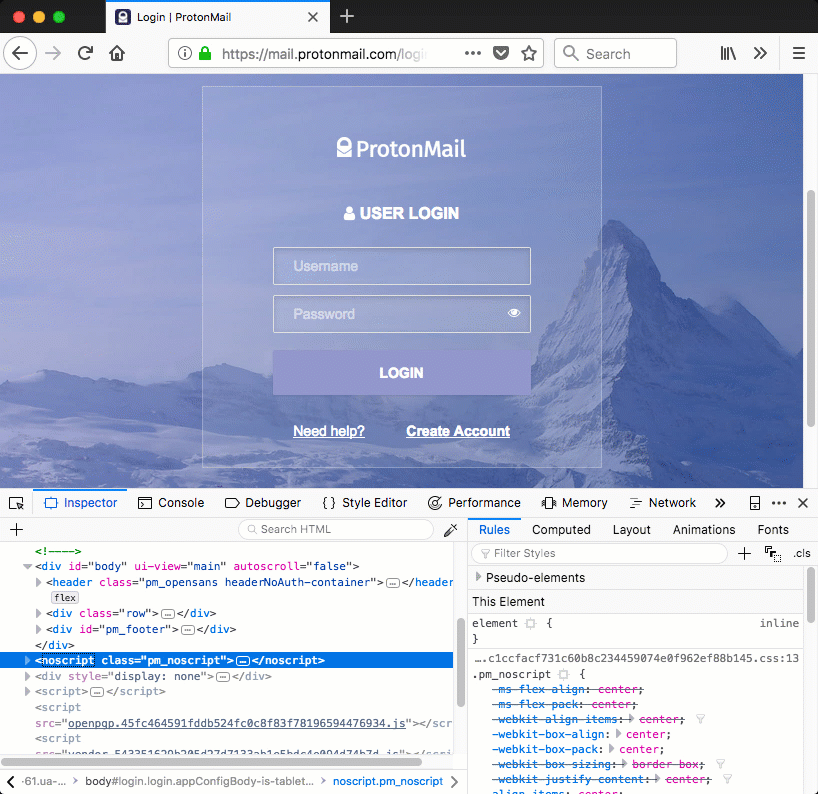Show more DevTools tools via the chevron

[720, 503]
